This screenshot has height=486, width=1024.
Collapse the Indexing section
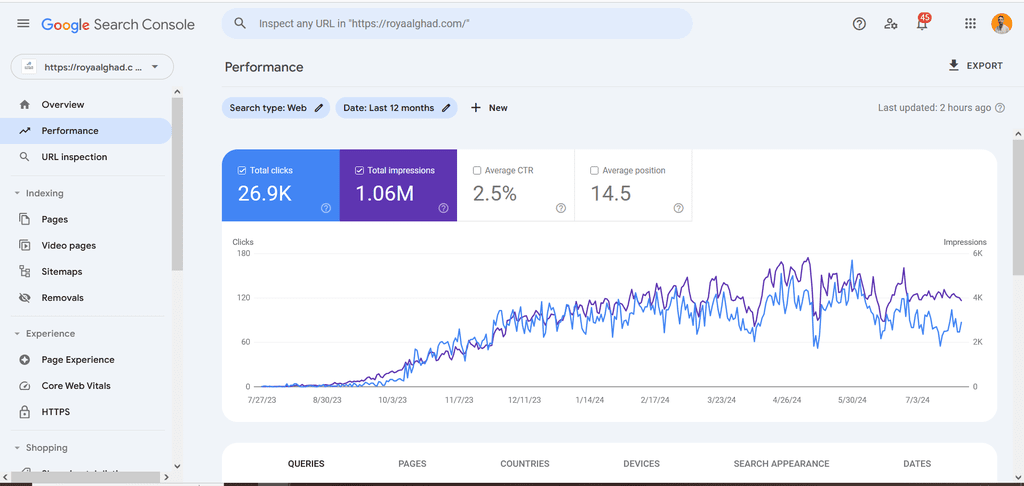click(17, 193)
